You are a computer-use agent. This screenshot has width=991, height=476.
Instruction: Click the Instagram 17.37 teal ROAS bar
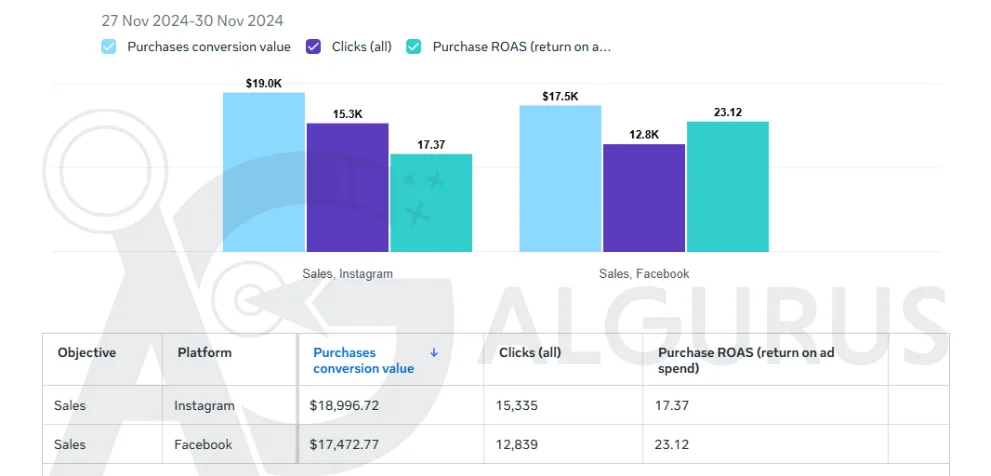431,203
